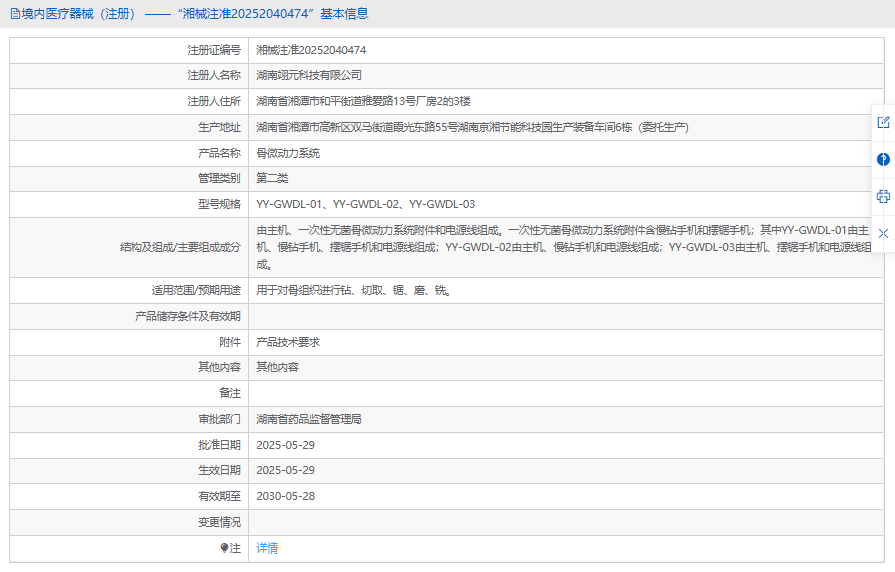
Task: Click the bulb icon next to 注
Action: tap(224, 548)
